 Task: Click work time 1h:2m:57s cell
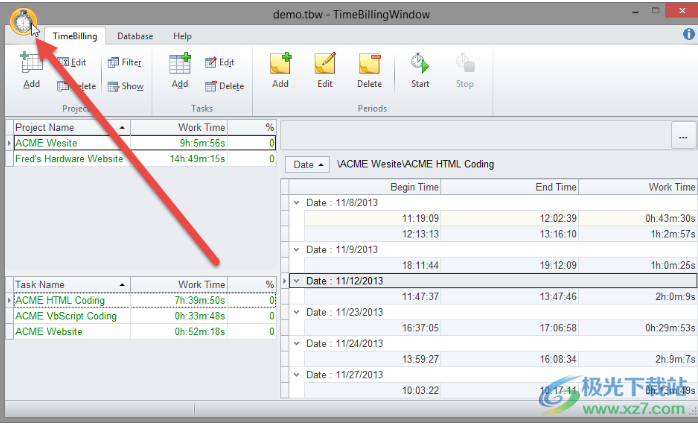(637, 234)
